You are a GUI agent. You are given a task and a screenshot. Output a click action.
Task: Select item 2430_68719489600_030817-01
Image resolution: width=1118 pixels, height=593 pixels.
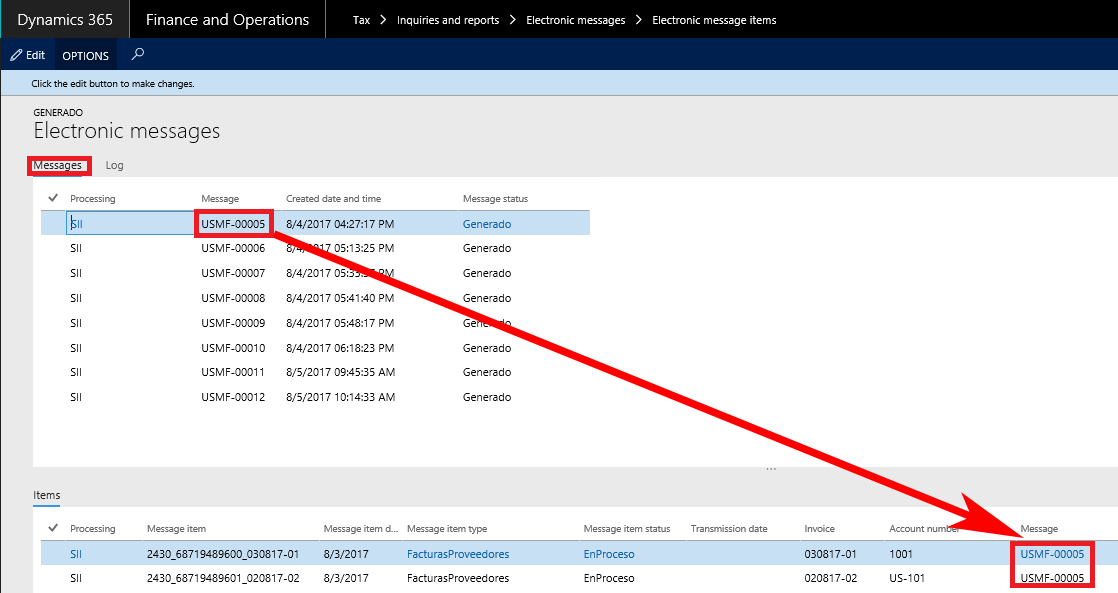point(223,554)
